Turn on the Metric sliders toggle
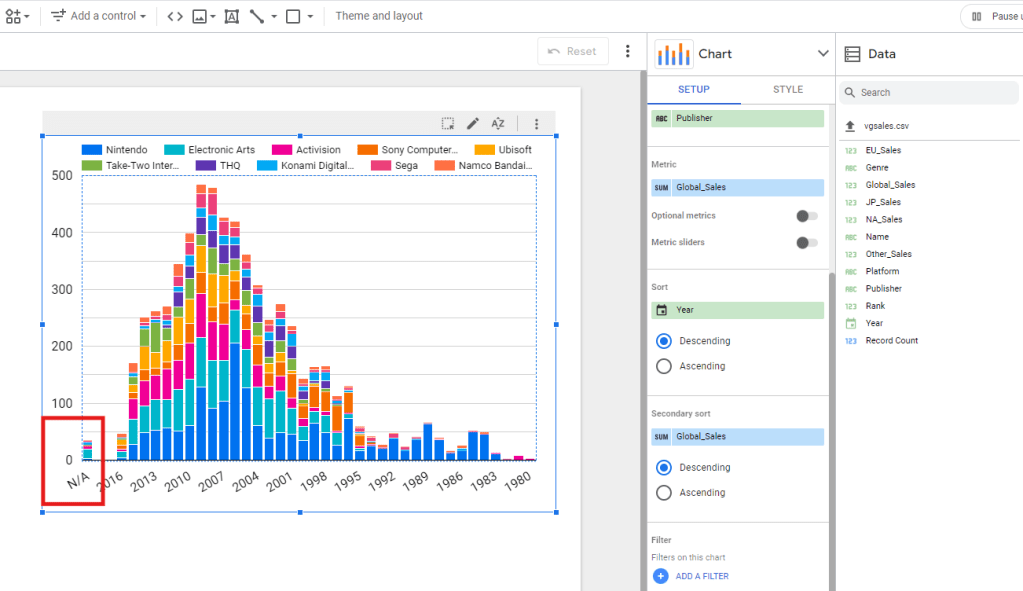 pyautogui.click(x=806, y=242)
